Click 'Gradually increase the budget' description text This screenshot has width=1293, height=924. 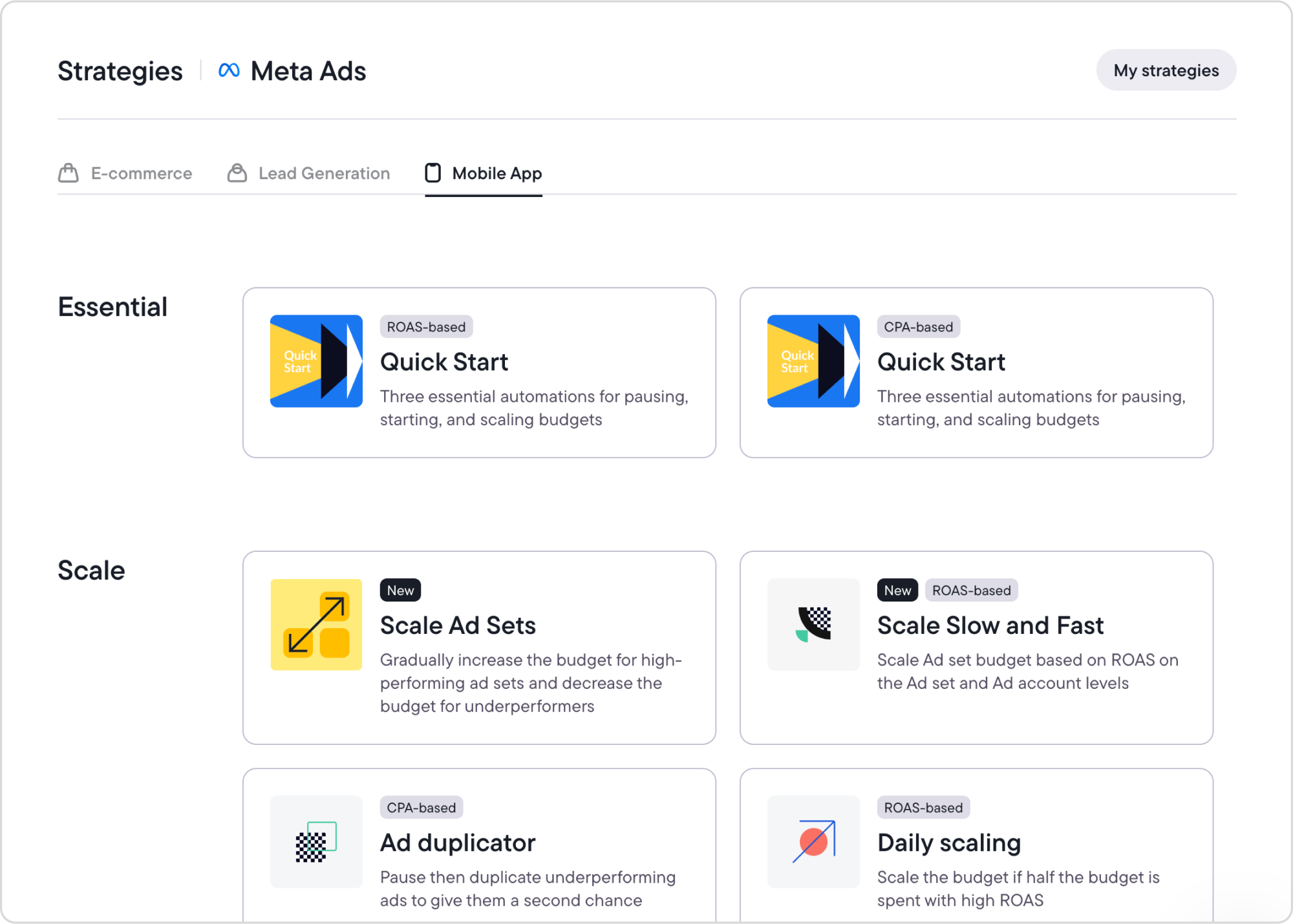tap(531, 683)
